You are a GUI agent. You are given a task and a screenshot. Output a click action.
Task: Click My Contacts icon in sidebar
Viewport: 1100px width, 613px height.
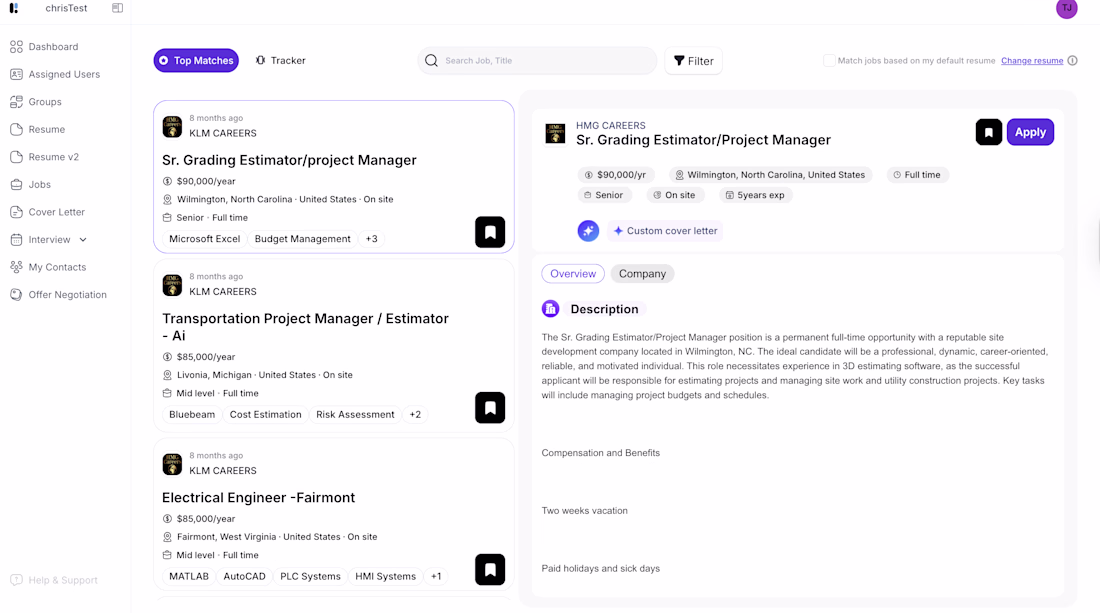point(16,267)
